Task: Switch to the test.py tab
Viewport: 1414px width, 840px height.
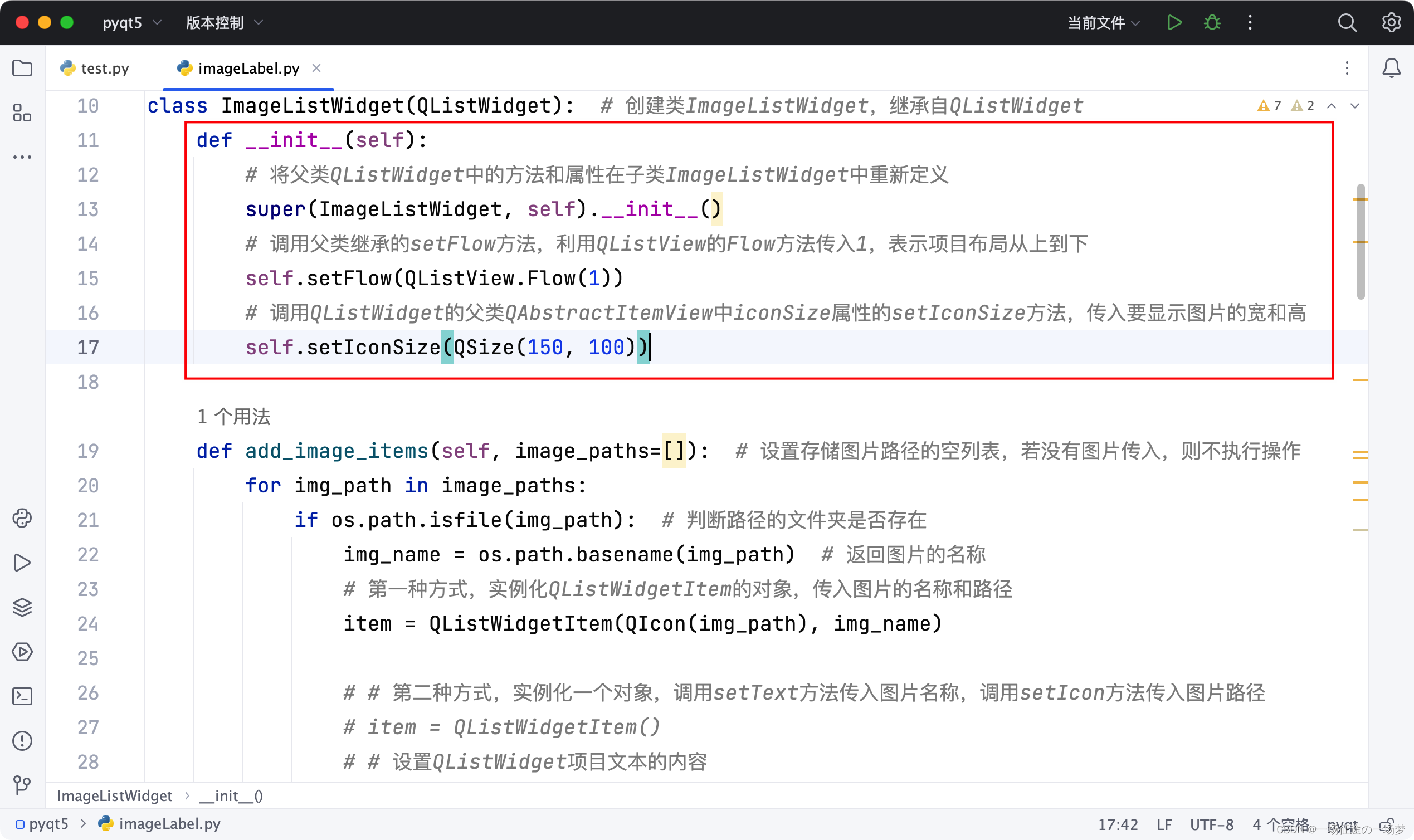Action: pos(105,68)
